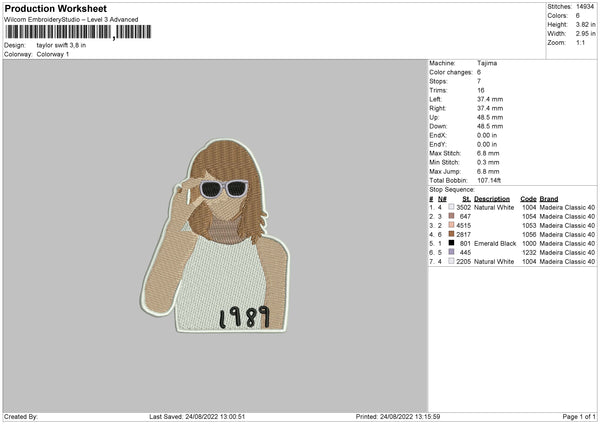Click the swatch next to stitch count 647
This screenshot has height=424, width=600.
click(x=452, y=216)
